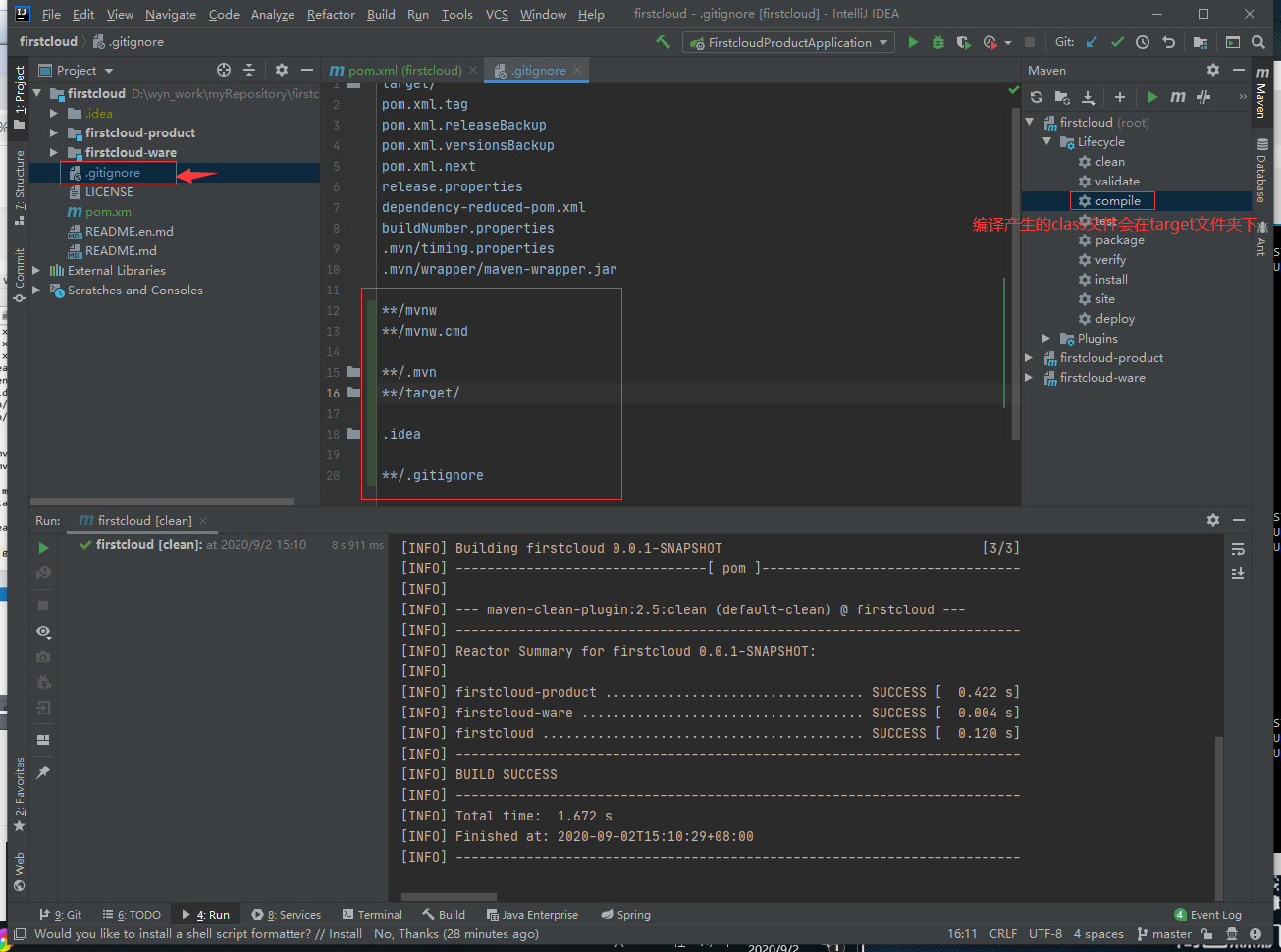Open the Event Log
Viewport: 1281px width, 952px height.
pyautogui.click(x=1207, y=914)
